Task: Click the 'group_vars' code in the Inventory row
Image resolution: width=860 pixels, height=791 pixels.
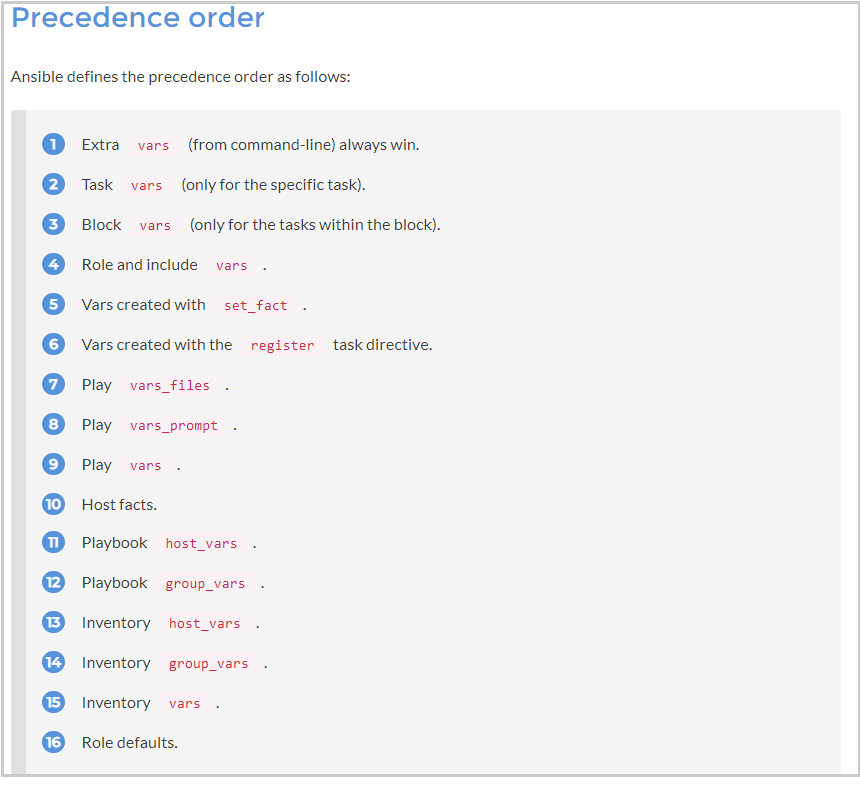Action: click(208, 664)
